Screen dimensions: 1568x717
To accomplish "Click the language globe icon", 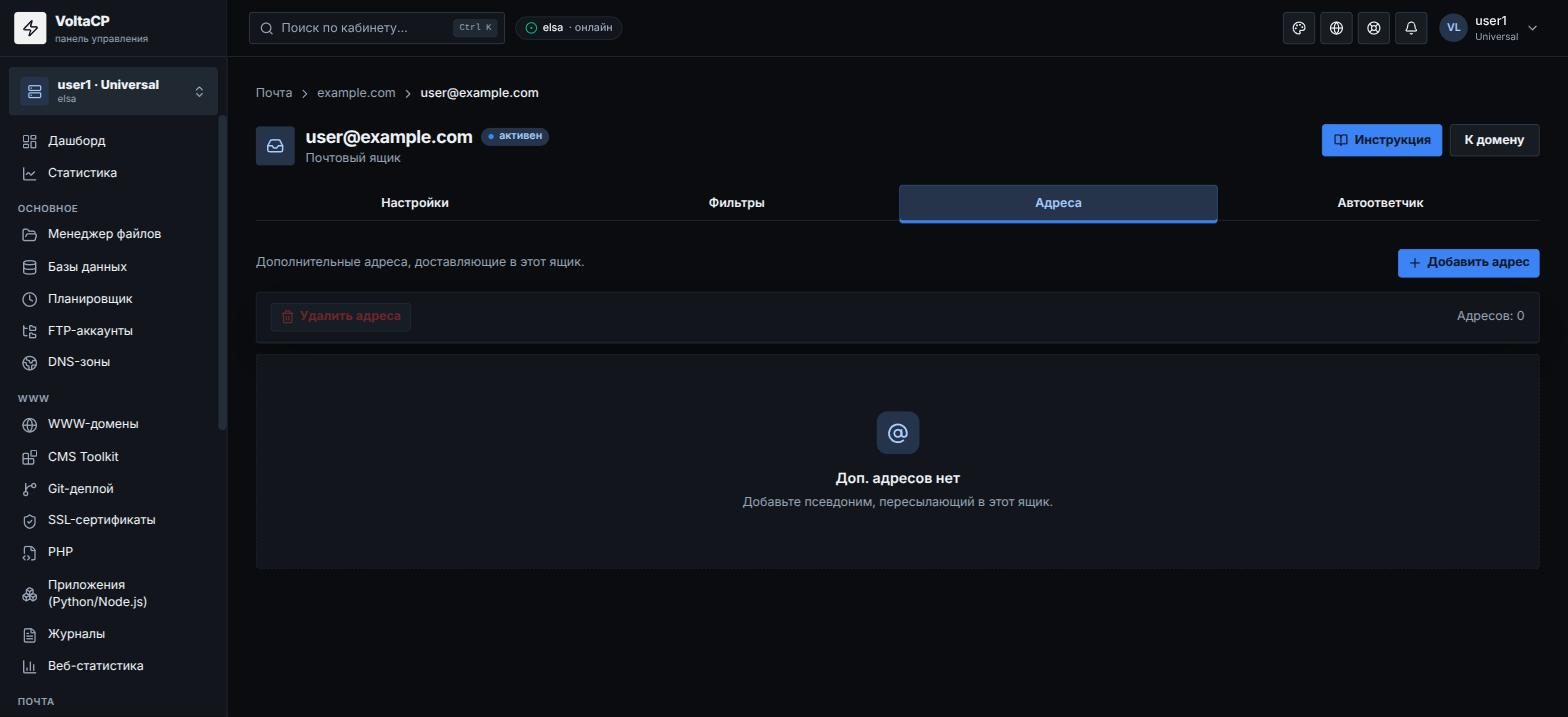I will pos(1336,28).
